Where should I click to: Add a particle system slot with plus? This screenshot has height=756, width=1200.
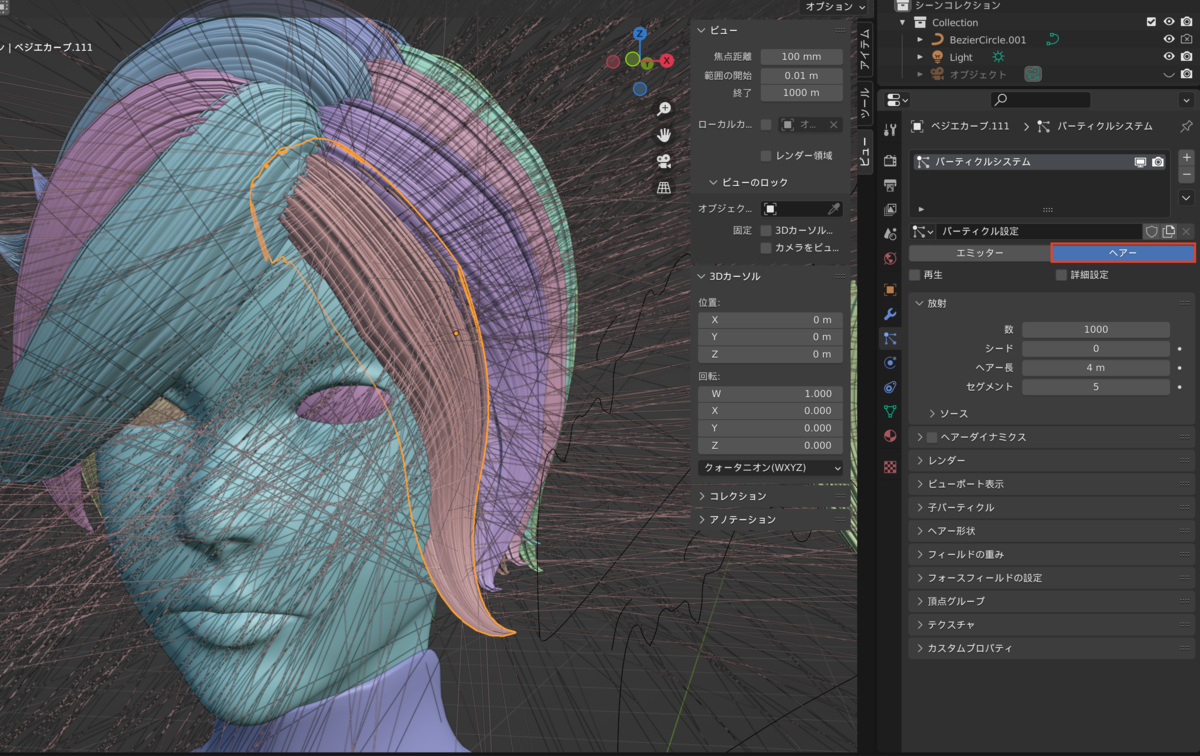(1186, 158)
